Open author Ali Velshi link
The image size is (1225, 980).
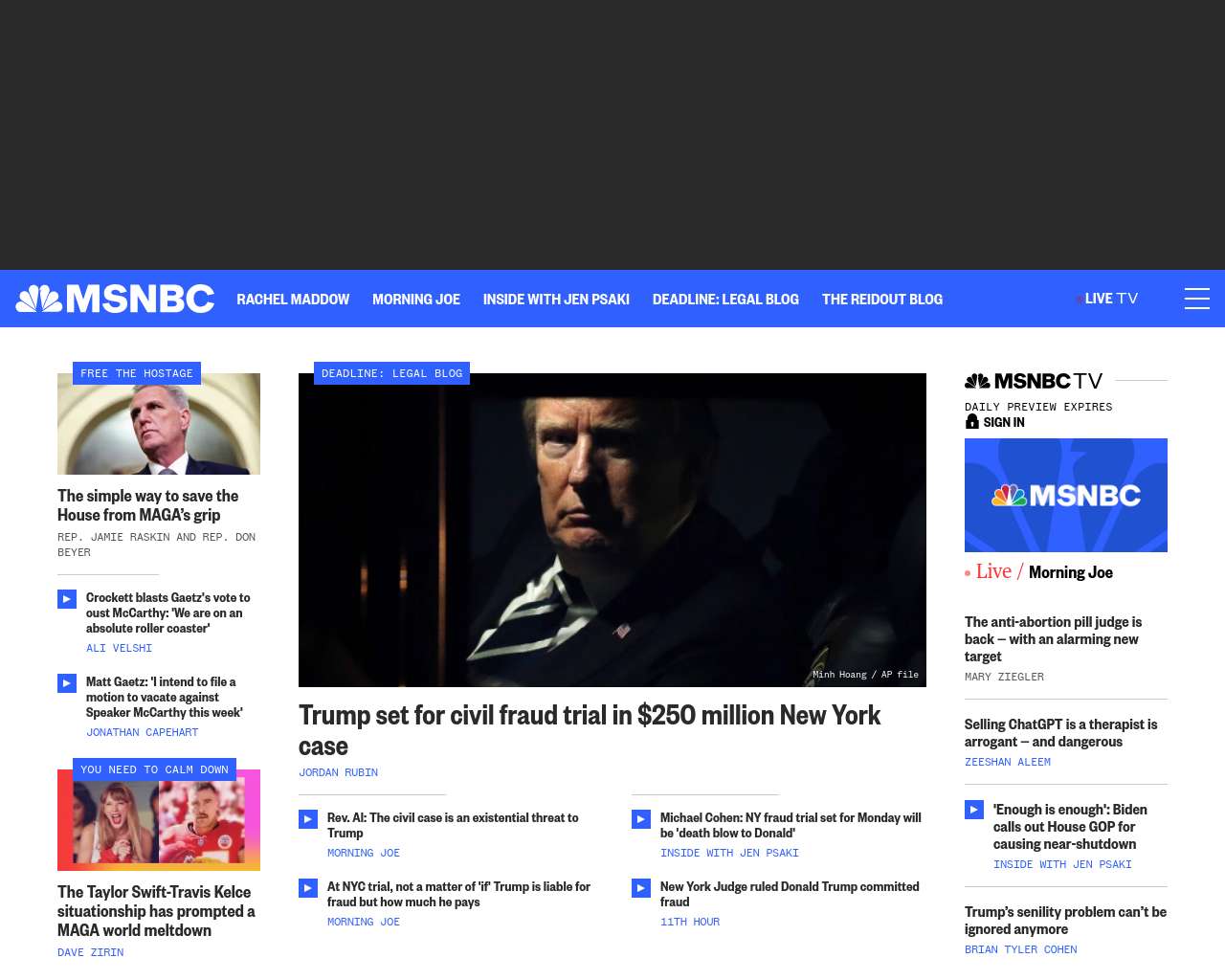(119, 648)
